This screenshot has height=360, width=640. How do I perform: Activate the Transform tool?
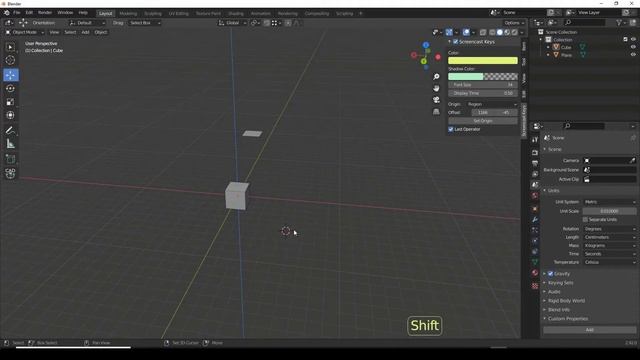[x=10, y=116]
